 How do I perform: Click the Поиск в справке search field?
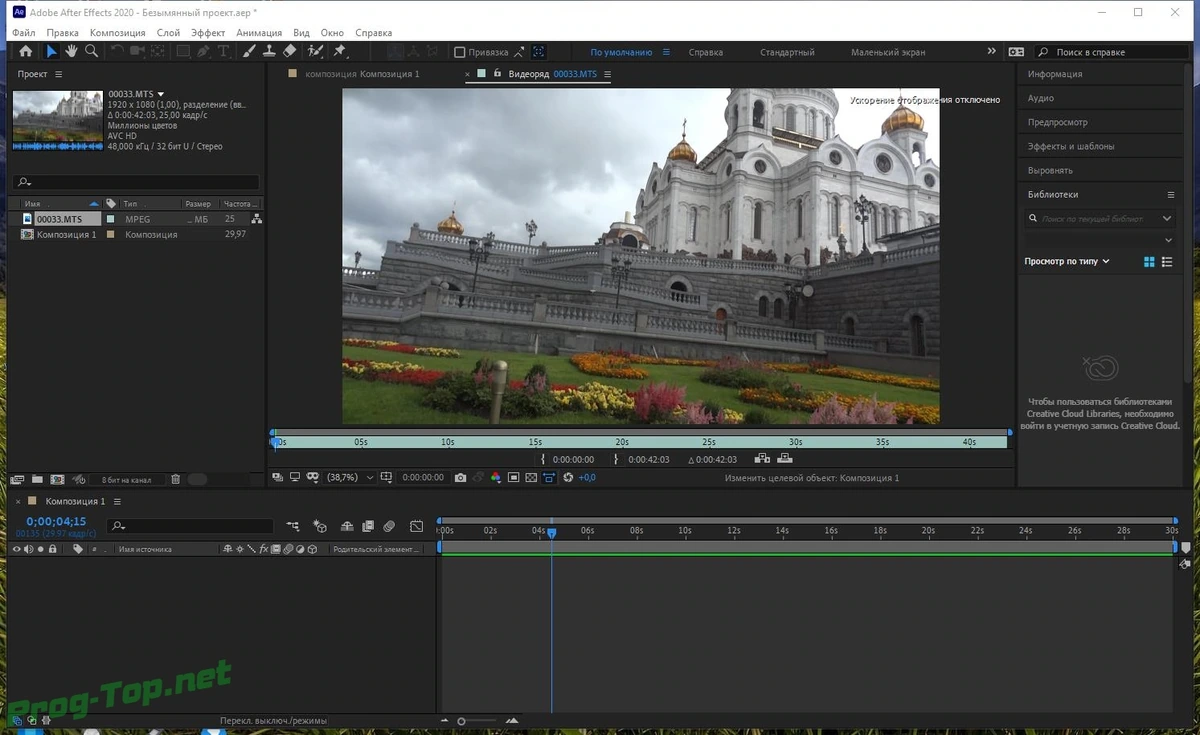[1114, 52]
